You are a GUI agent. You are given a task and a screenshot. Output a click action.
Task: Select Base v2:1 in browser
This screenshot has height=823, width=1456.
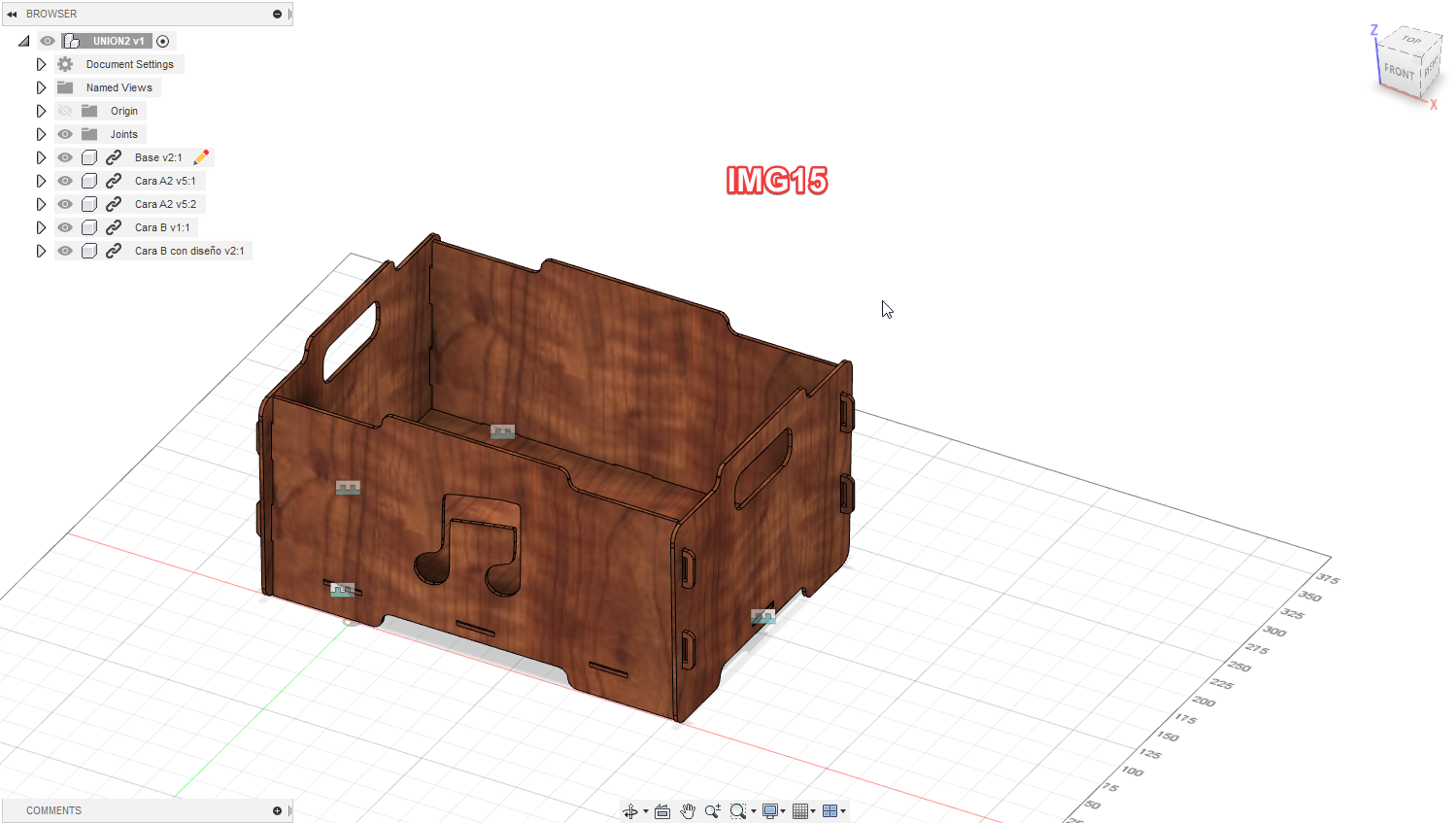(158, 157)
